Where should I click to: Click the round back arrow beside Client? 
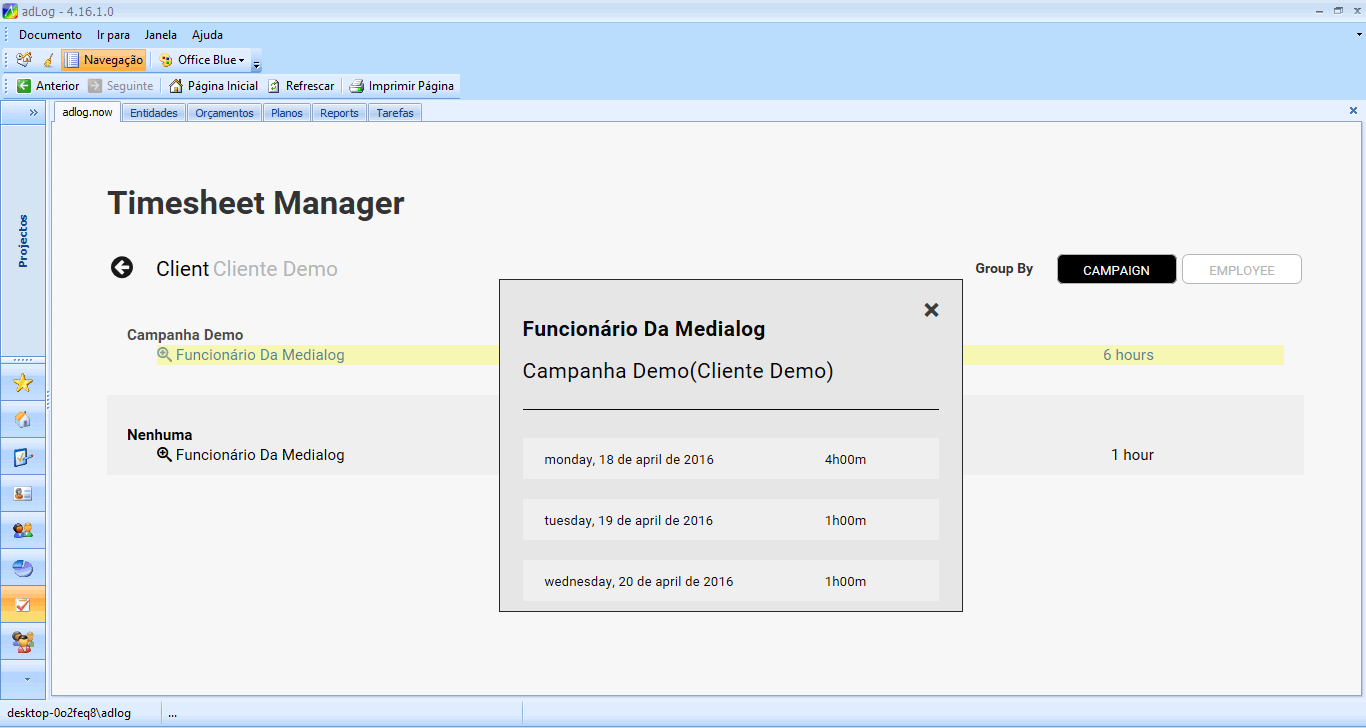click(122, 268)
